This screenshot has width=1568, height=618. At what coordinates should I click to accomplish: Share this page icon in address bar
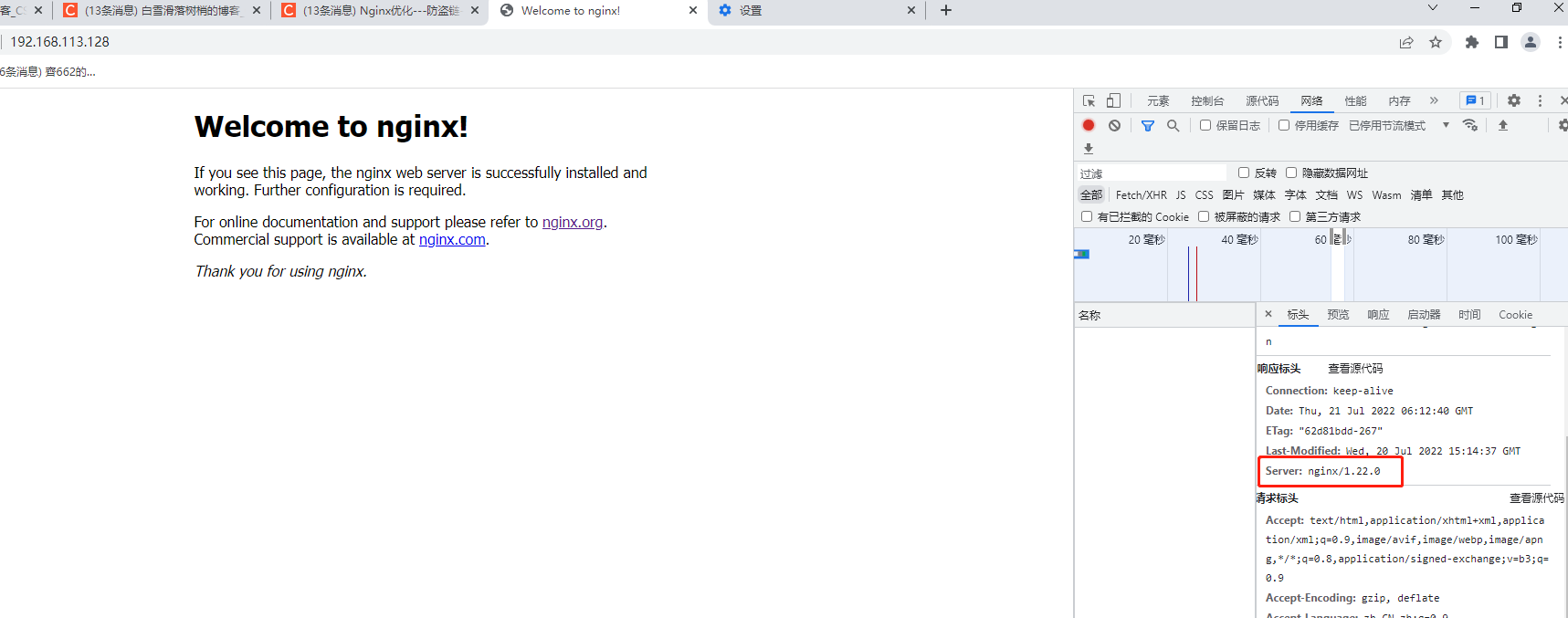pyautogui.click(x=1406, y=42)
